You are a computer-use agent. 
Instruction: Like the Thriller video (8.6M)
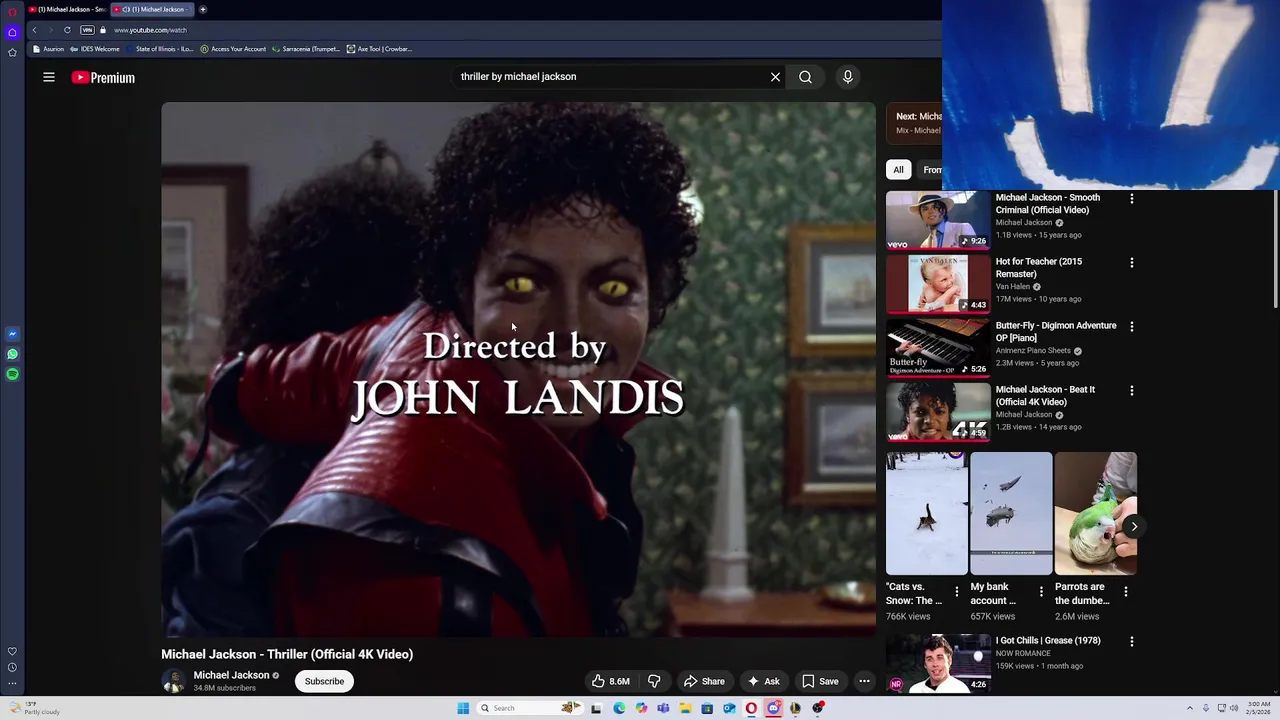(609, 681)
